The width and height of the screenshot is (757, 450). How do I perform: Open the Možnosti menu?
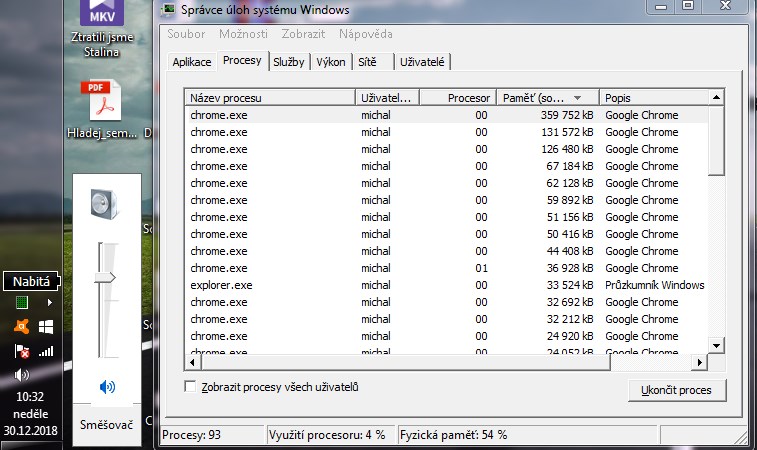coord(243,34)
